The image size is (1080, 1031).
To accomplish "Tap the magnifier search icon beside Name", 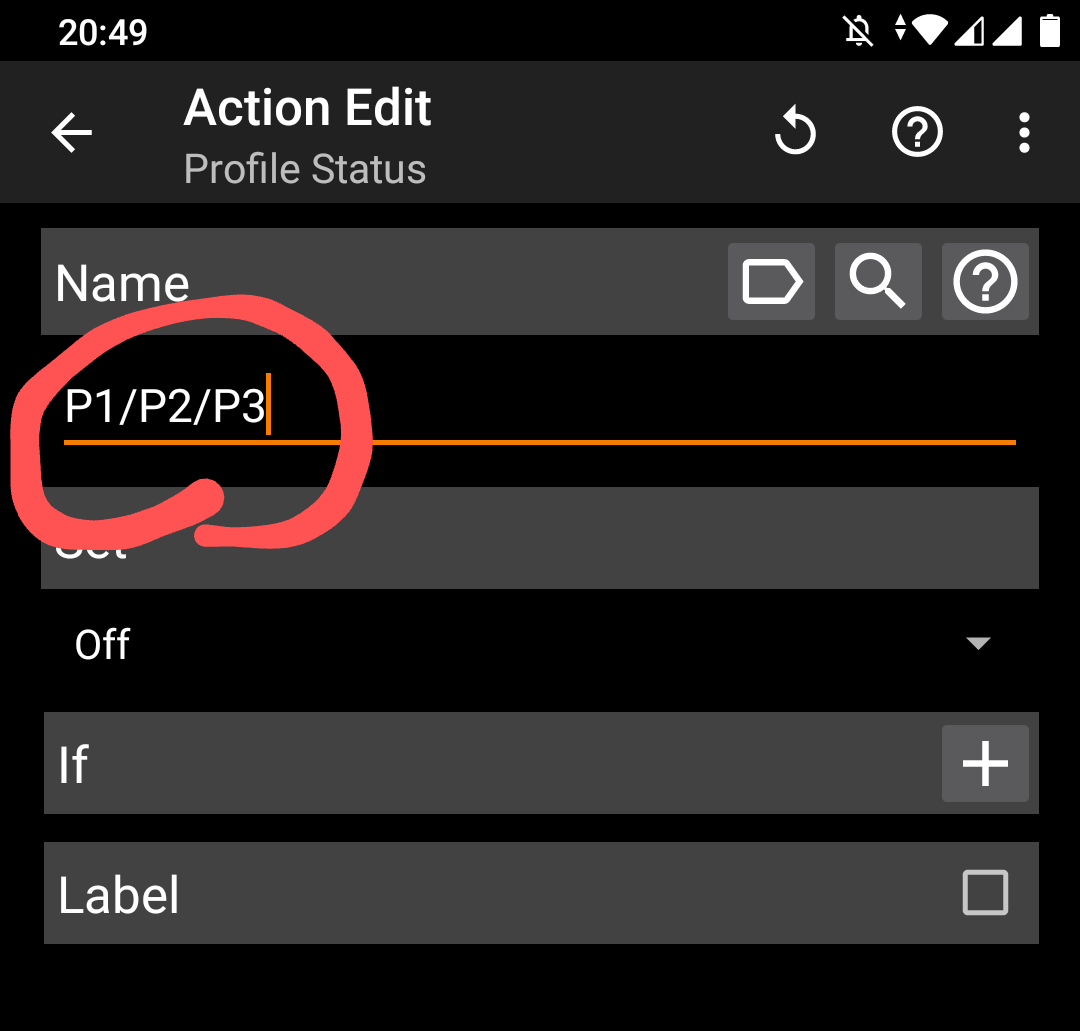I will 878,282.
